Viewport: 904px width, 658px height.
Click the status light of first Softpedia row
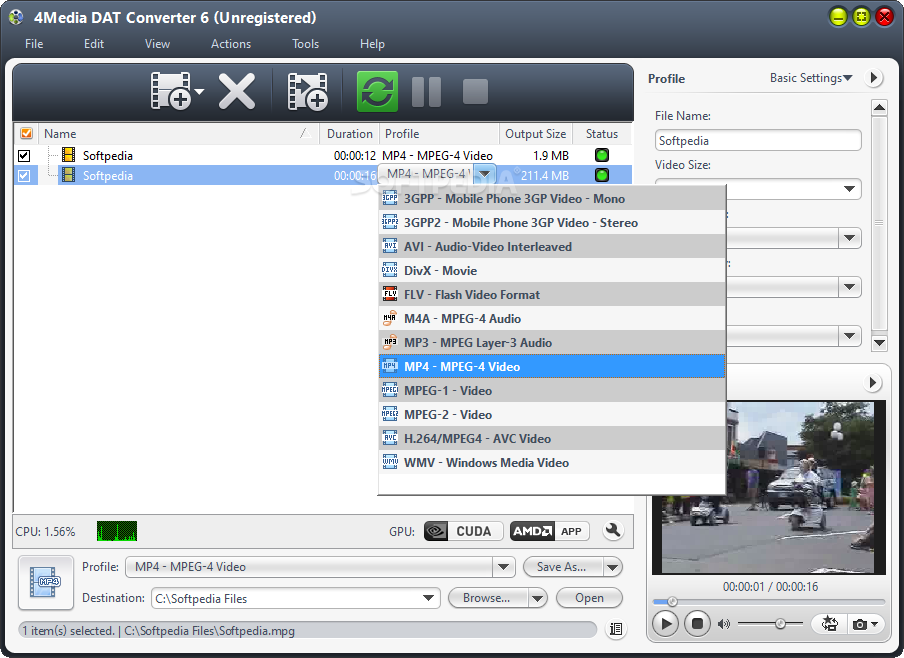pyautogui.click(x=602, y=155)
